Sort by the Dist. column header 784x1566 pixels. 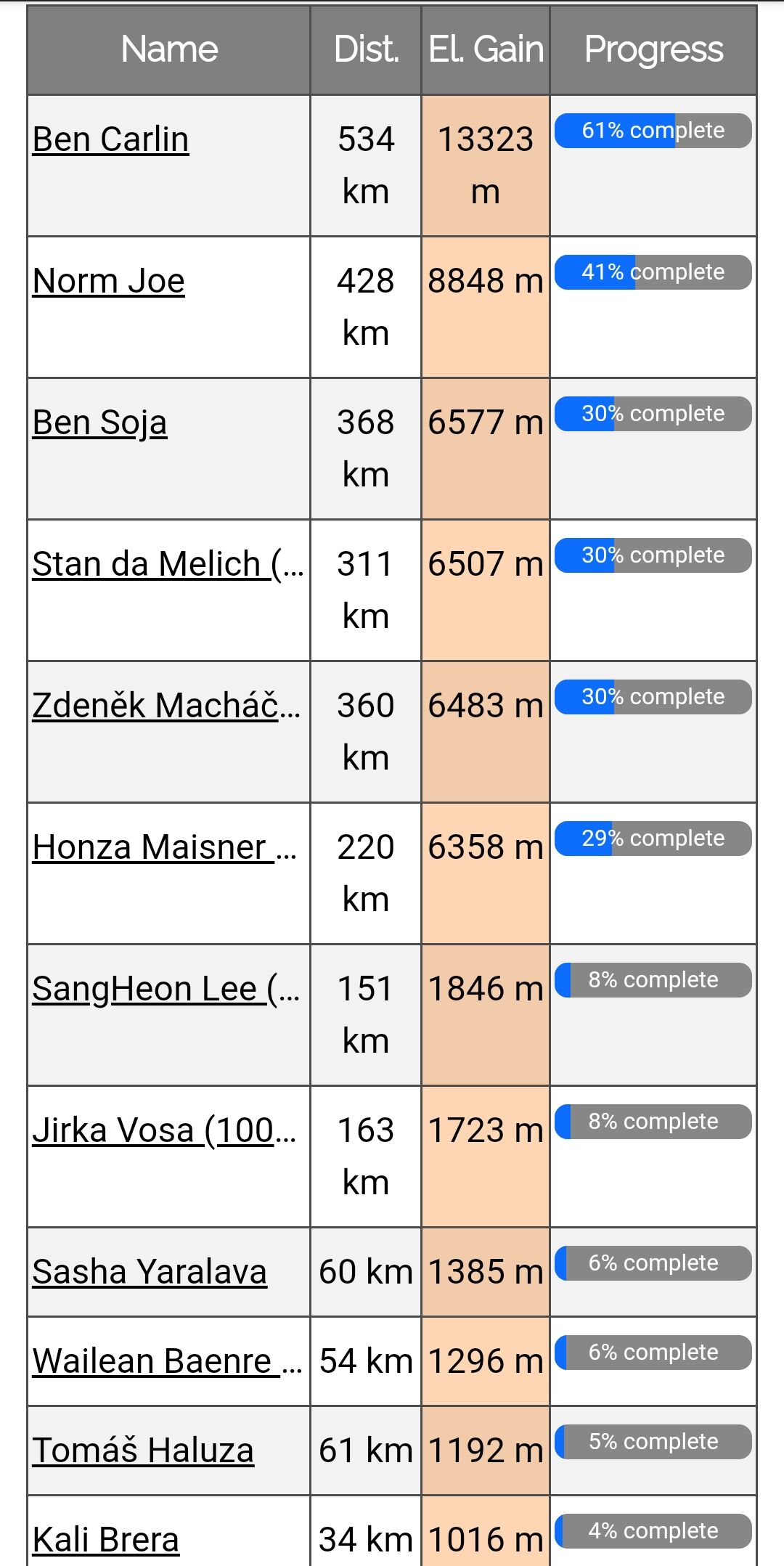(x=366, y=49)
